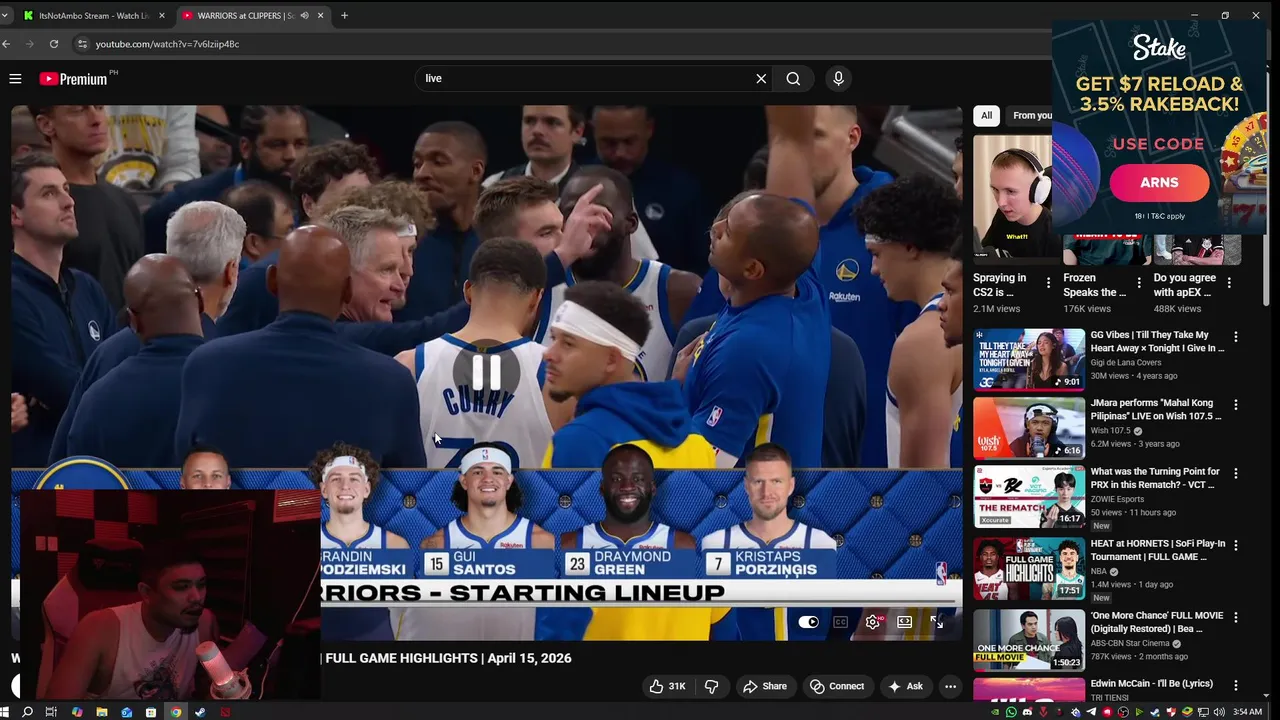
Task: Open 'Spraying in CS2 is...' short thumbnail
Action: (x=1012, y=196)
